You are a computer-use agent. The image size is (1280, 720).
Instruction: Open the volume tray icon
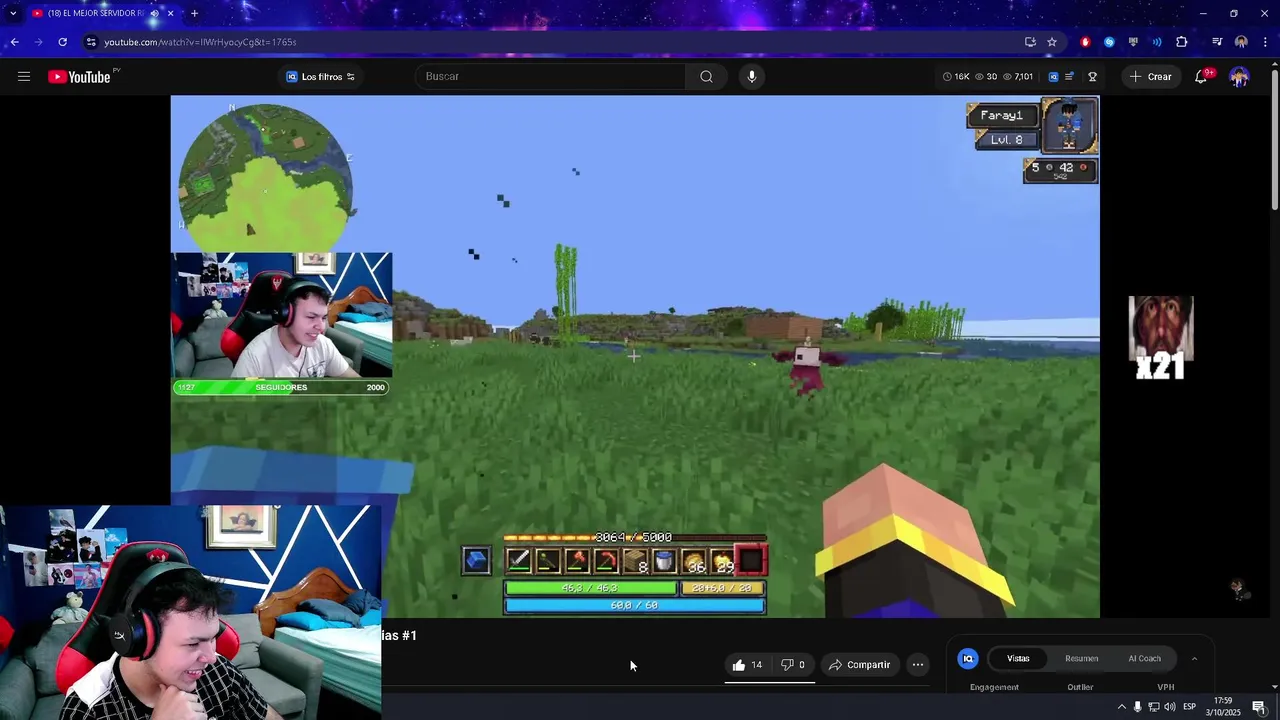coord(1169,707)
